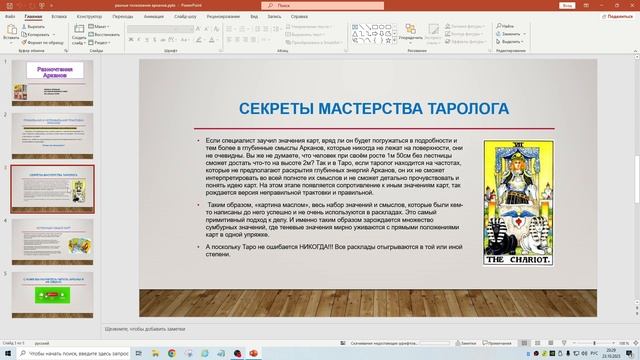Collapse the ribbon with the chevron

tap(635, 51)
